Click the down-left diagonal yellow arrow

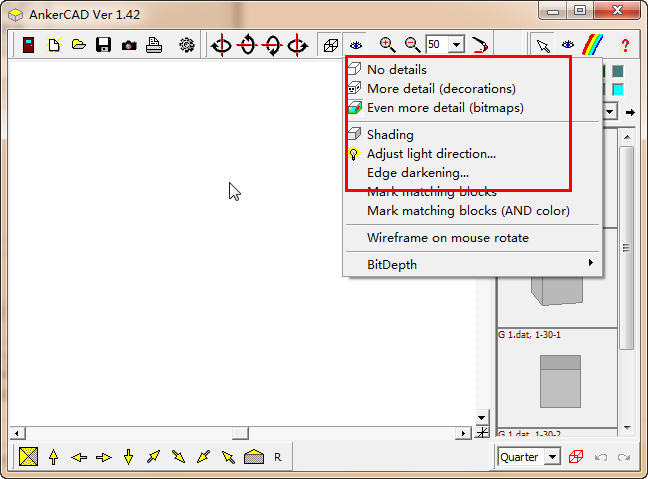(x=203, y=457)
